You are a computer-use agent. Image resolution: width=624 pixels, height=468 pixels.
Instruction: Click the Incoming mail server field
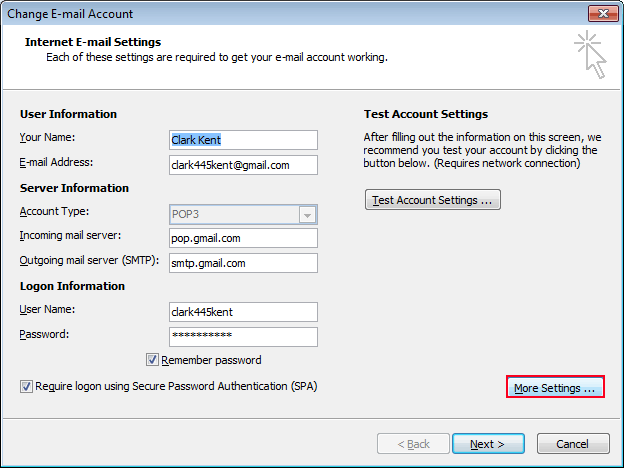pos(243,238)
